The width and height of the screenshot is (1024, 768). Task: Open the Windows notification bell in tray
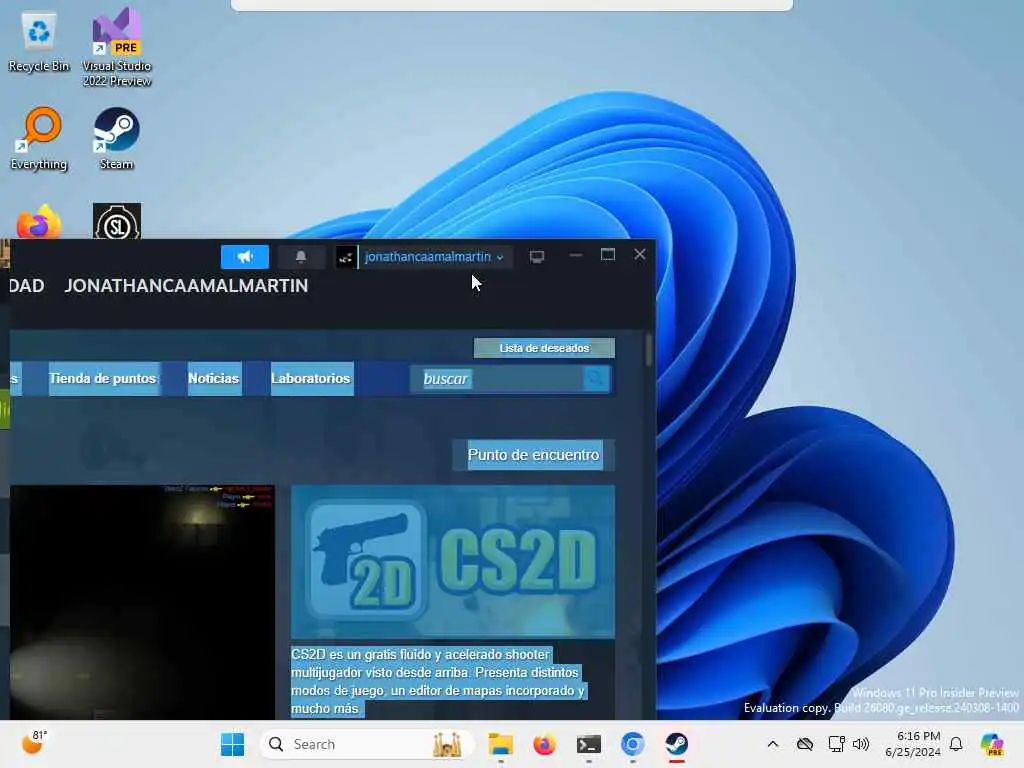tap(956, 744)
